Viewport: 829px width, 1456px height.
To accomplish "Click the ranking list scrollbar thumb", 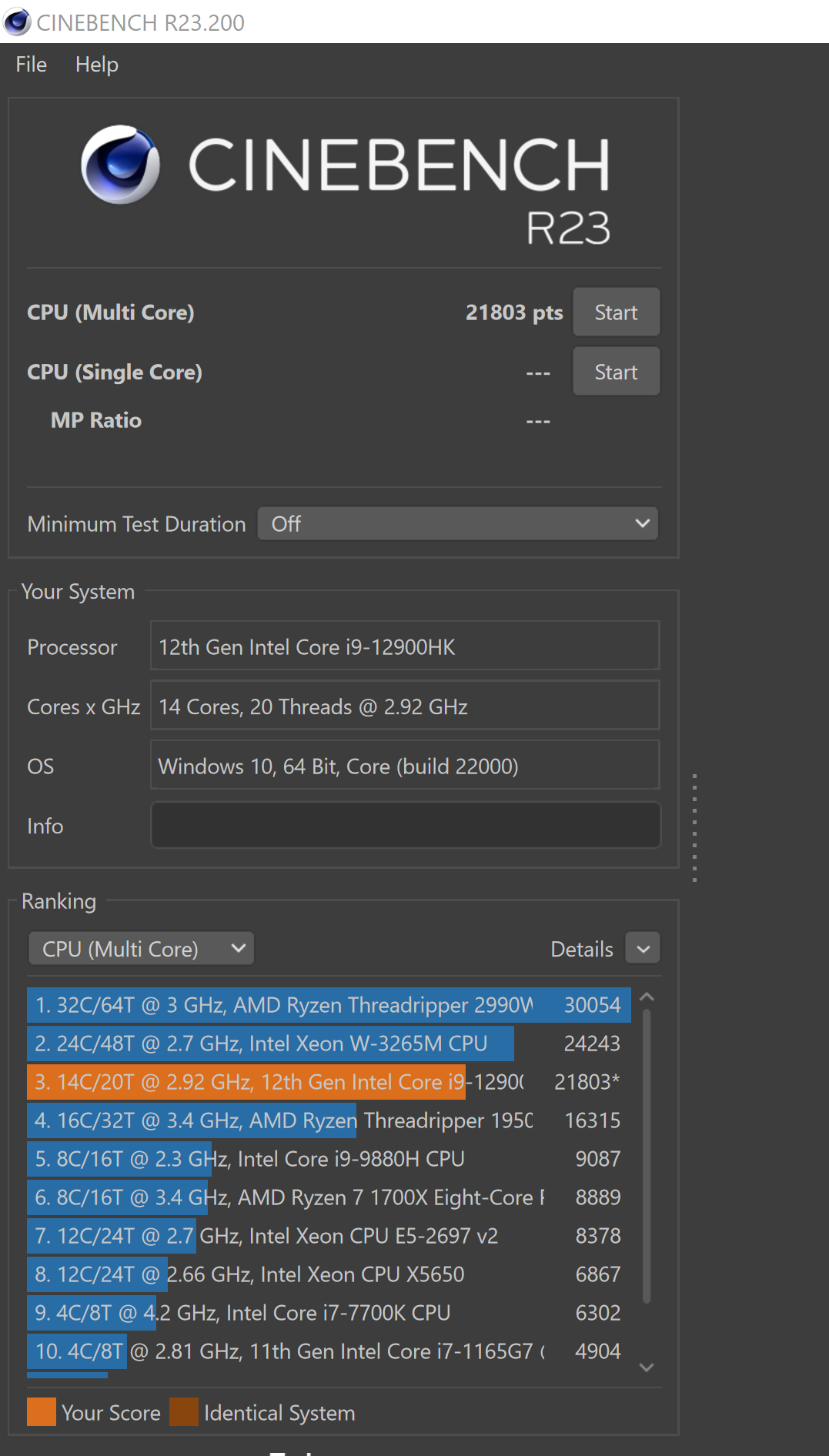I will pyautogui.click(x=647, y=1154).
